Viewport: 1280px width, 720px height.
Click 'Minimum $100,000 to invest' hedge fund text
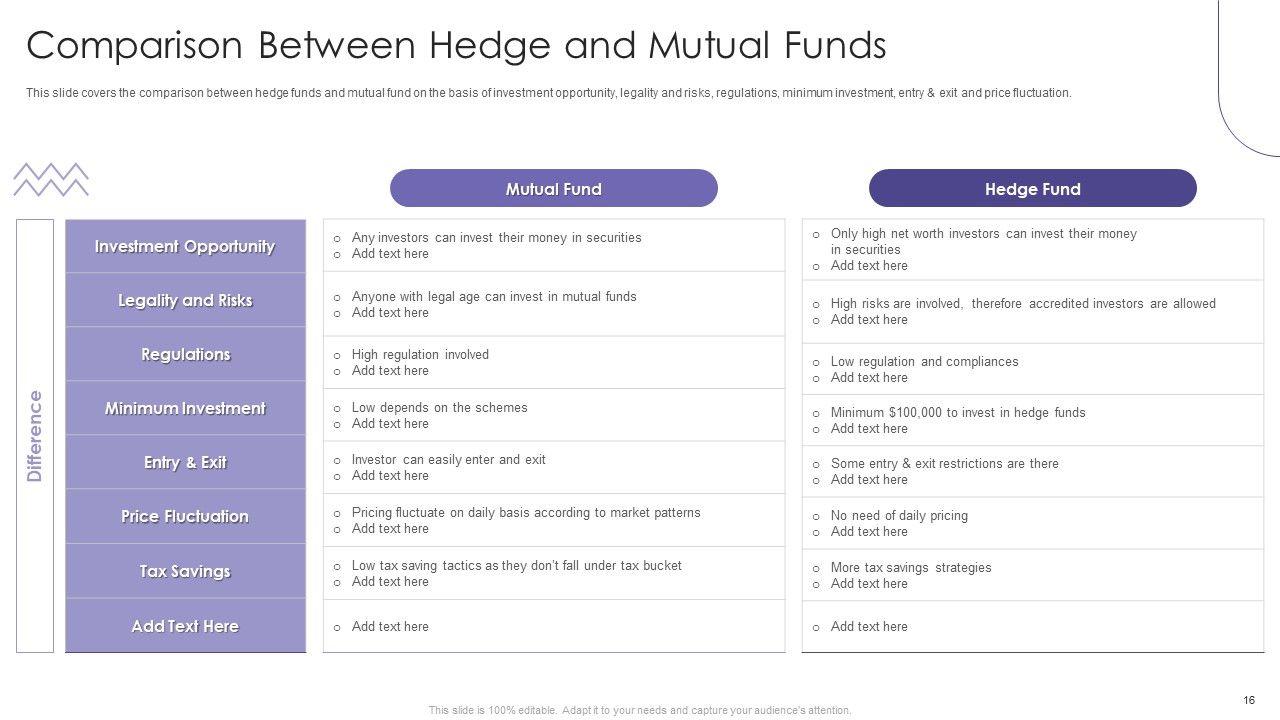(957, 413)
